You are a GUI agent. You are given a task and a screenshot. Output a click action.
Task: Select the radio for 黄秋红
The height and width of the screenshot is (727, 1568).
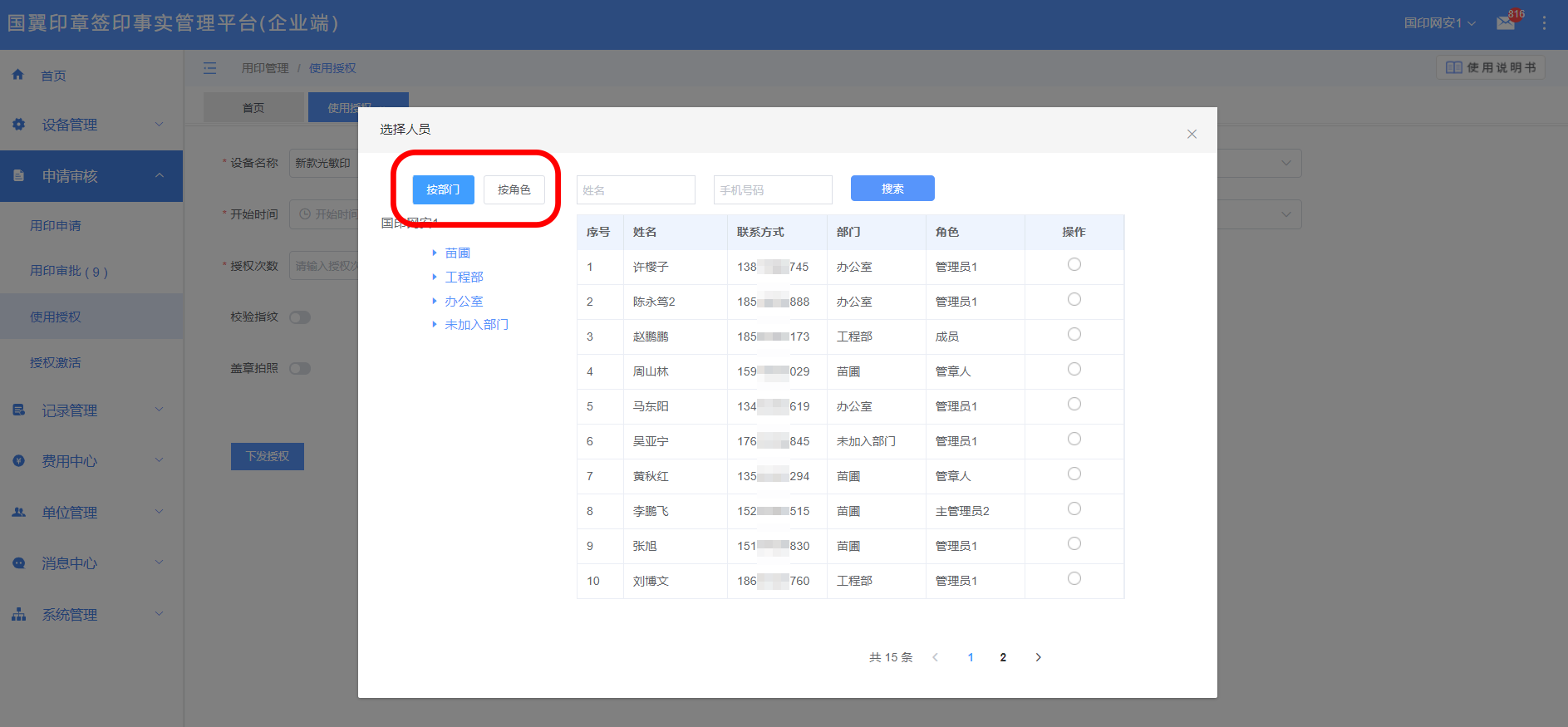tap(1074, 474)
